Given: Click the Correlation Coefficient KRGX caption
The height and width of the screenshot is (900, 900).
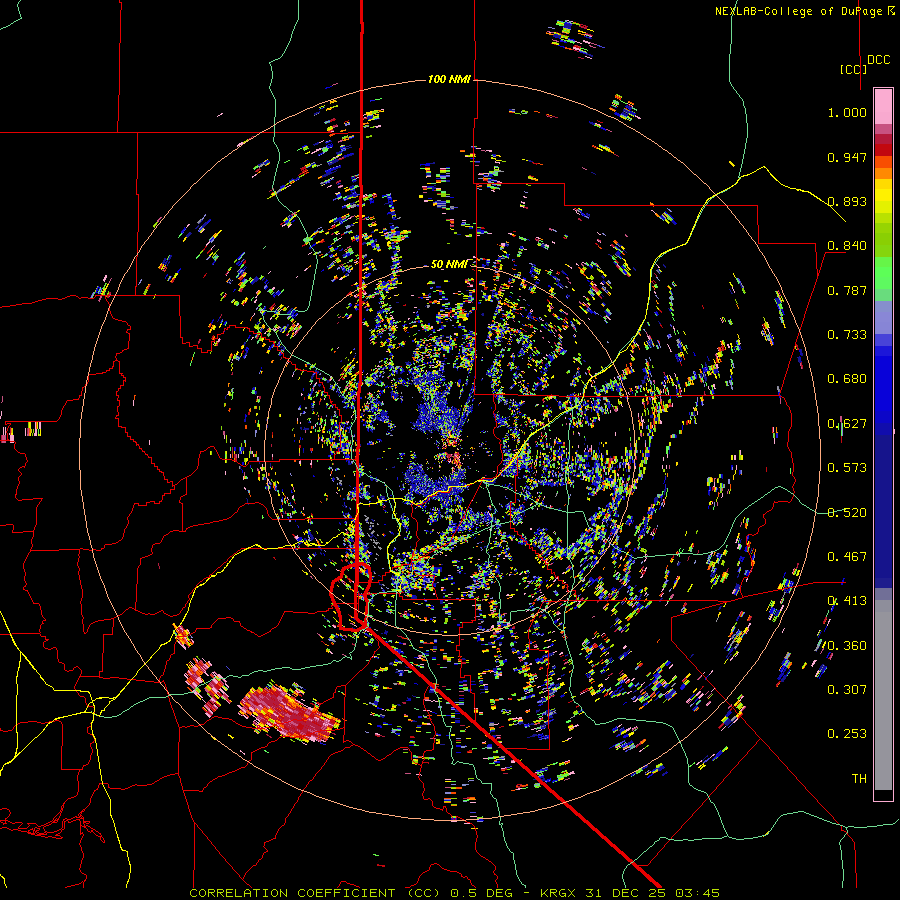Looking at the screenshot, I should click(x=454, y=893).
